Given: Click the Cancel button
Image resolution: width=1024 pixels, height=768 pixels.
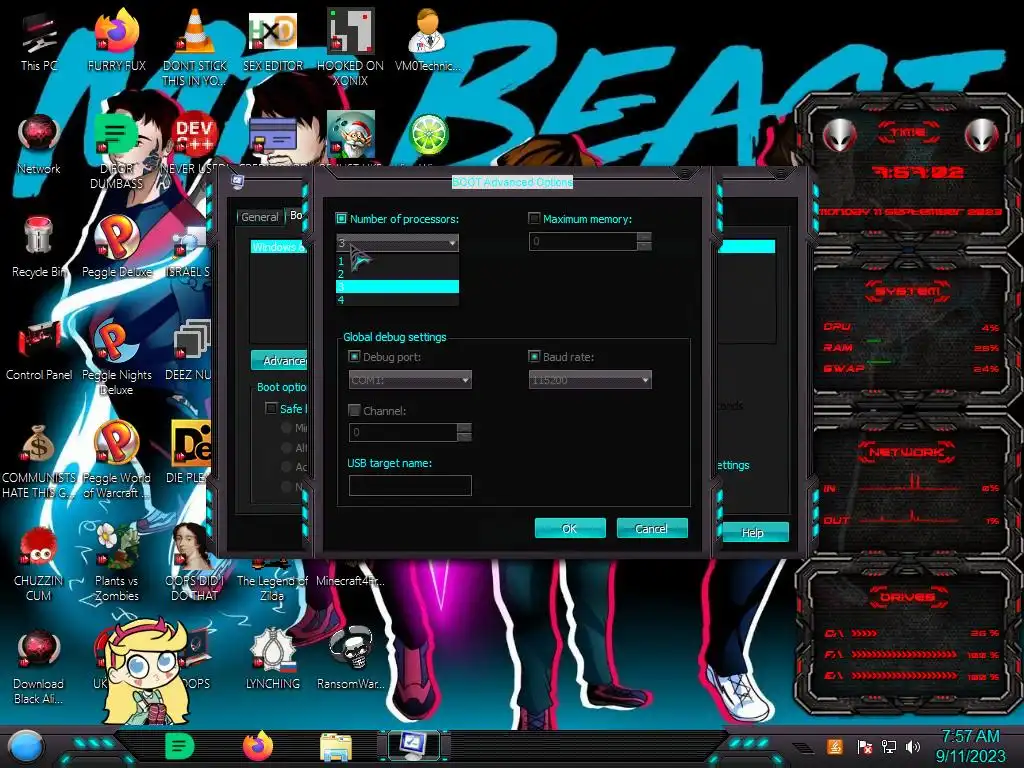Looking at the screenshot, I should [652, 528].
